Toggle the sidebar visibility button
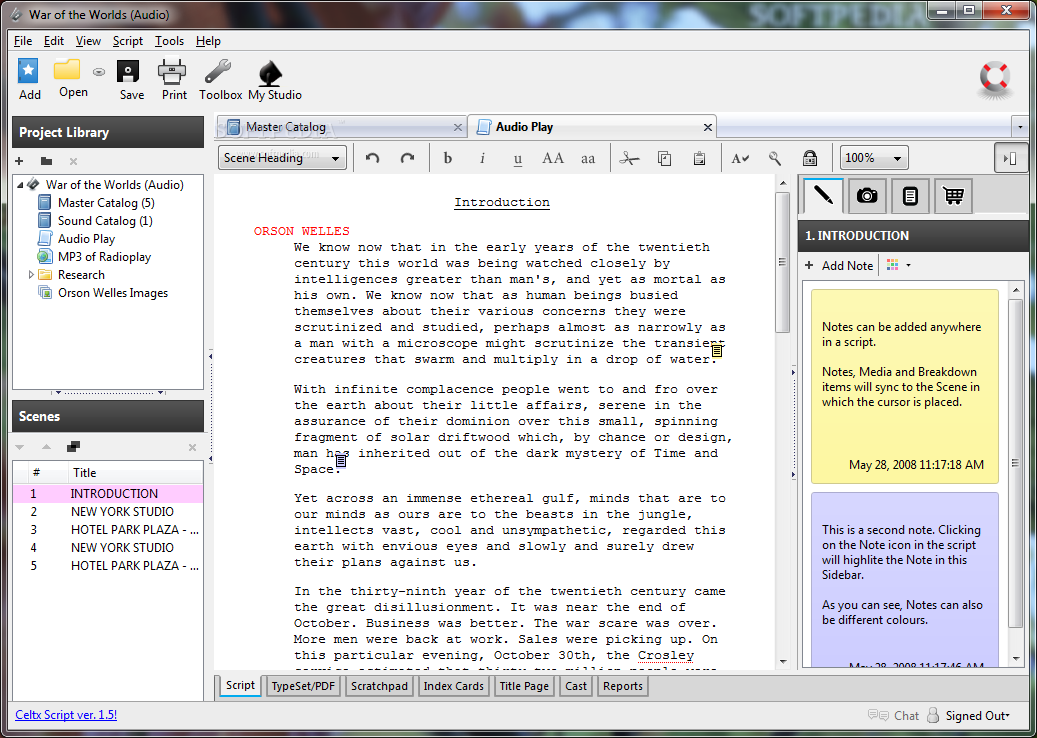The width and height of the screenshot is (1037, 738). click(x=1009, y=158)
